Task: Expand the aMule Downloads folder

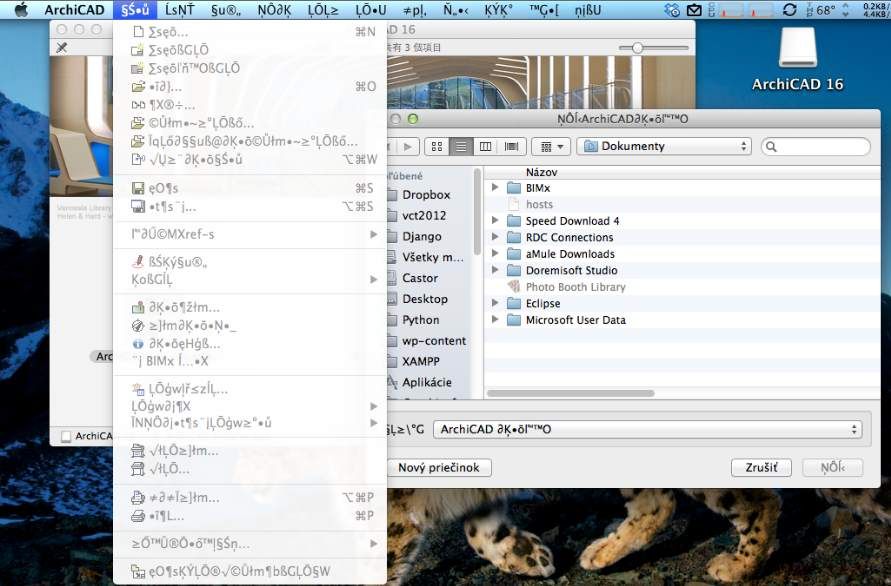Action: tap(495, 253)
